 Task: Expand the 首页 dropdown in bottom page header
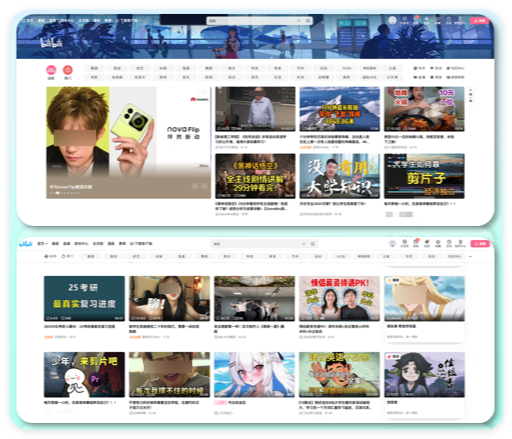[42, 244]
